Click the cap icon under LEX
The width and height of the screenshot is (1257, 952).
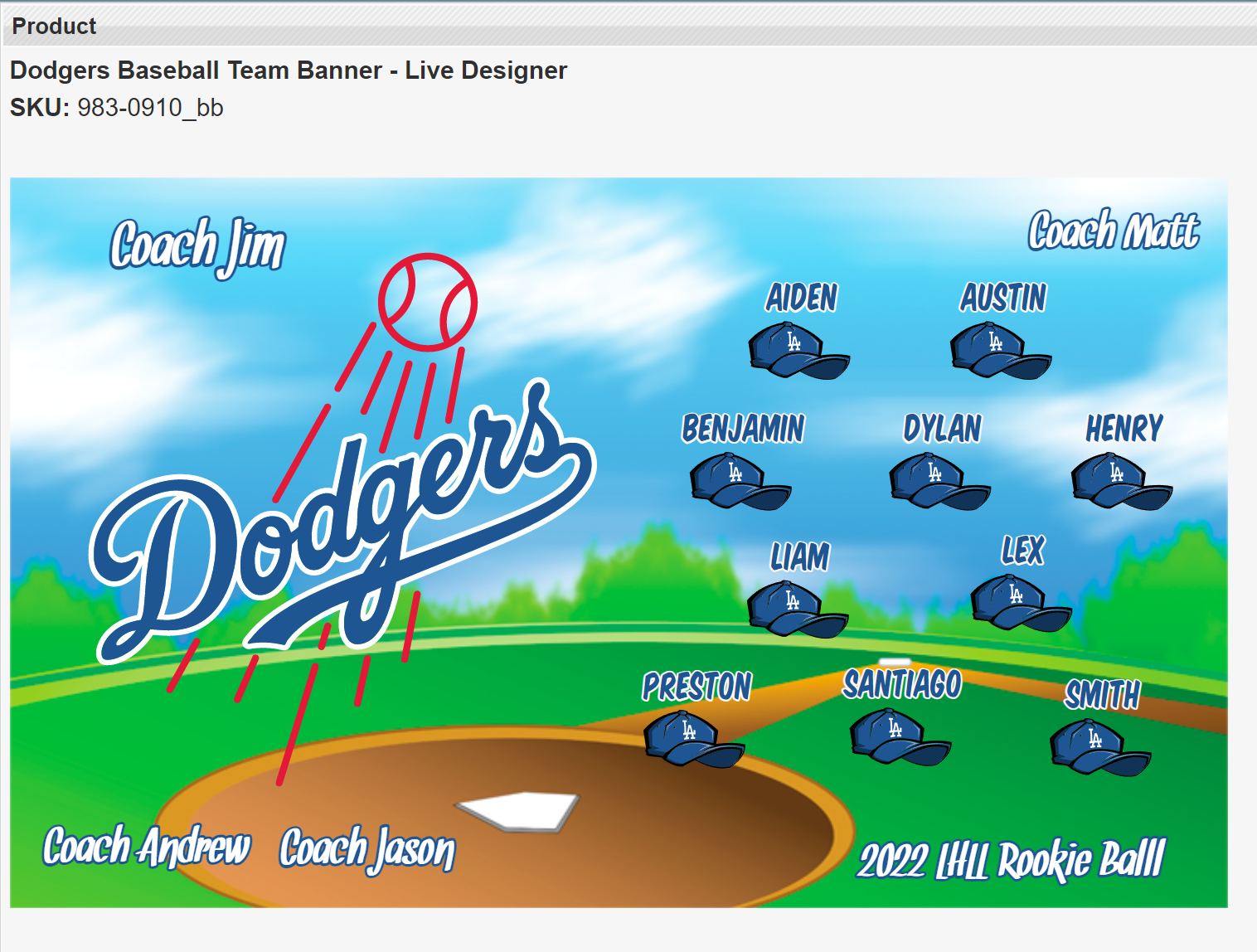(x=1021, y=604)
